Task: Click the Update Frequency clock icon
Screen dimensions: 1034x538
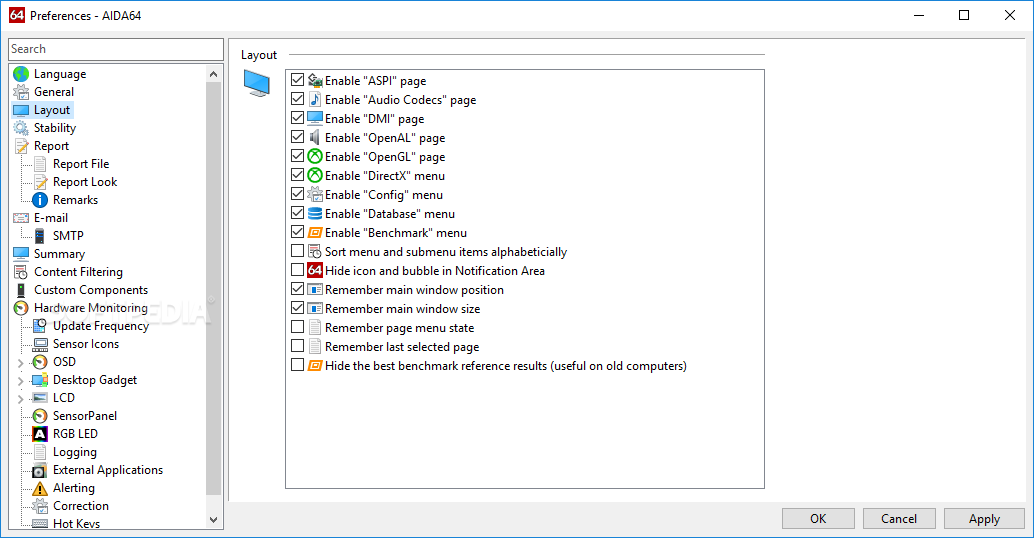Action: click(x=40, y=326)
